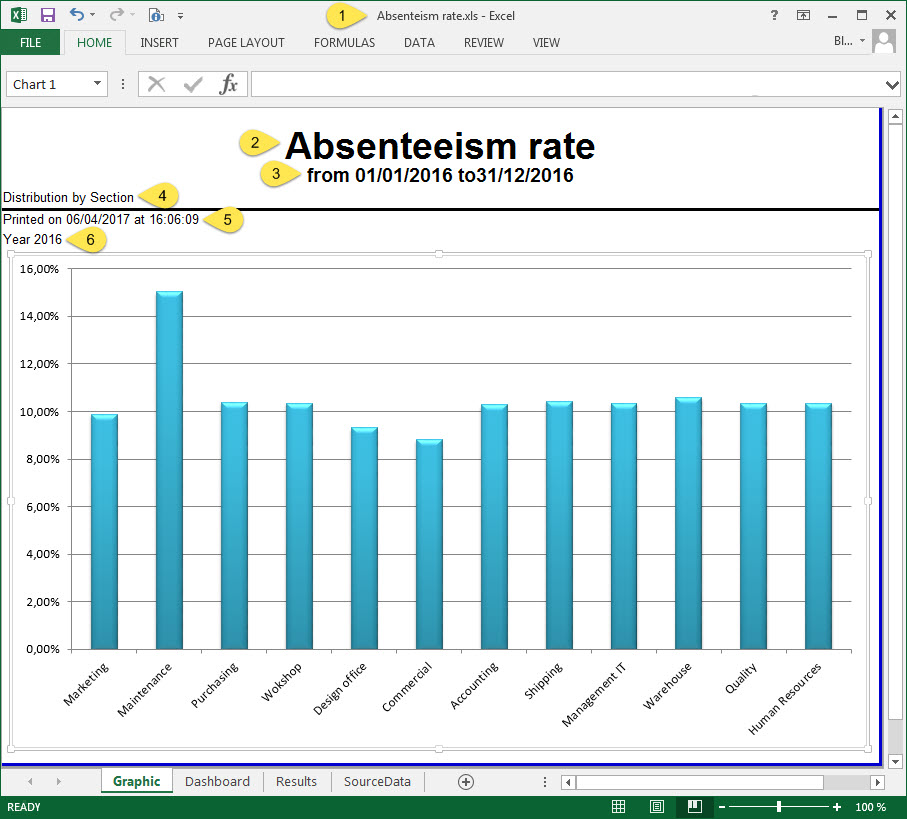Open the Name Box dropdown showing Chart 1
Screen dimensions: 907x819
[96, 84]
